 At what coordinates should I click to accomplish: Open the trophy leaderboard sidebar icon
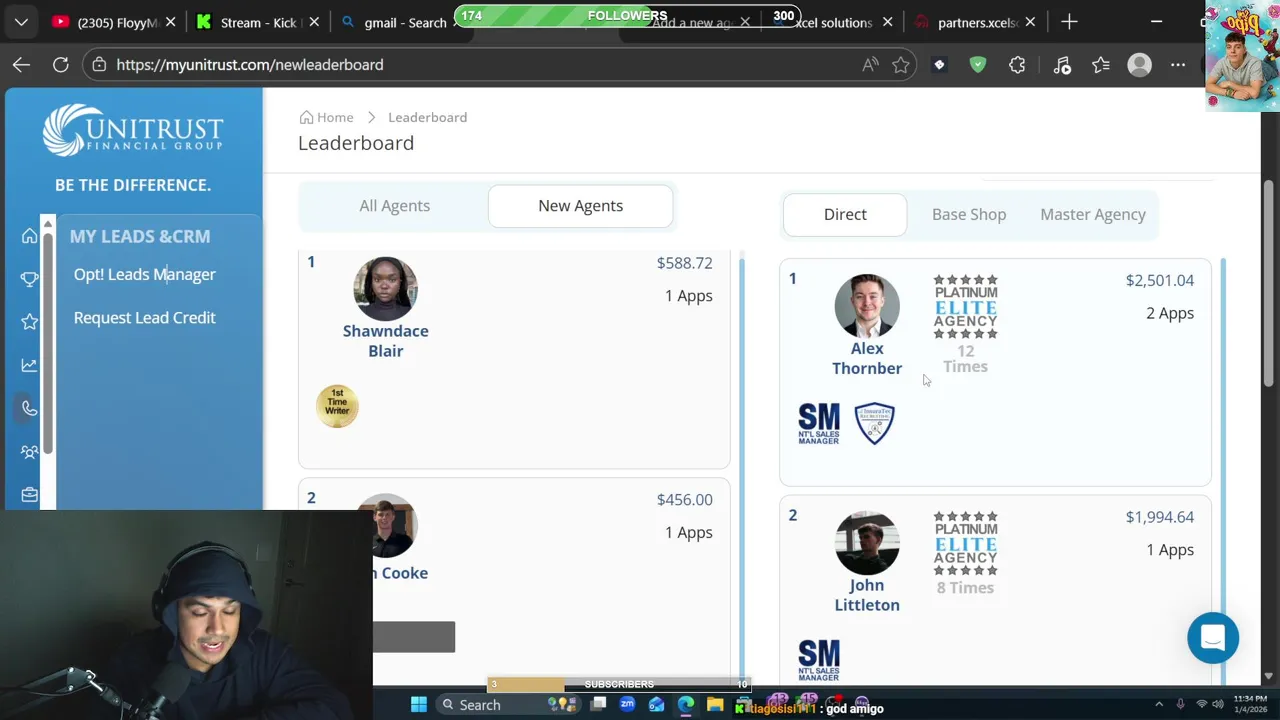click(x=29, y=279)
